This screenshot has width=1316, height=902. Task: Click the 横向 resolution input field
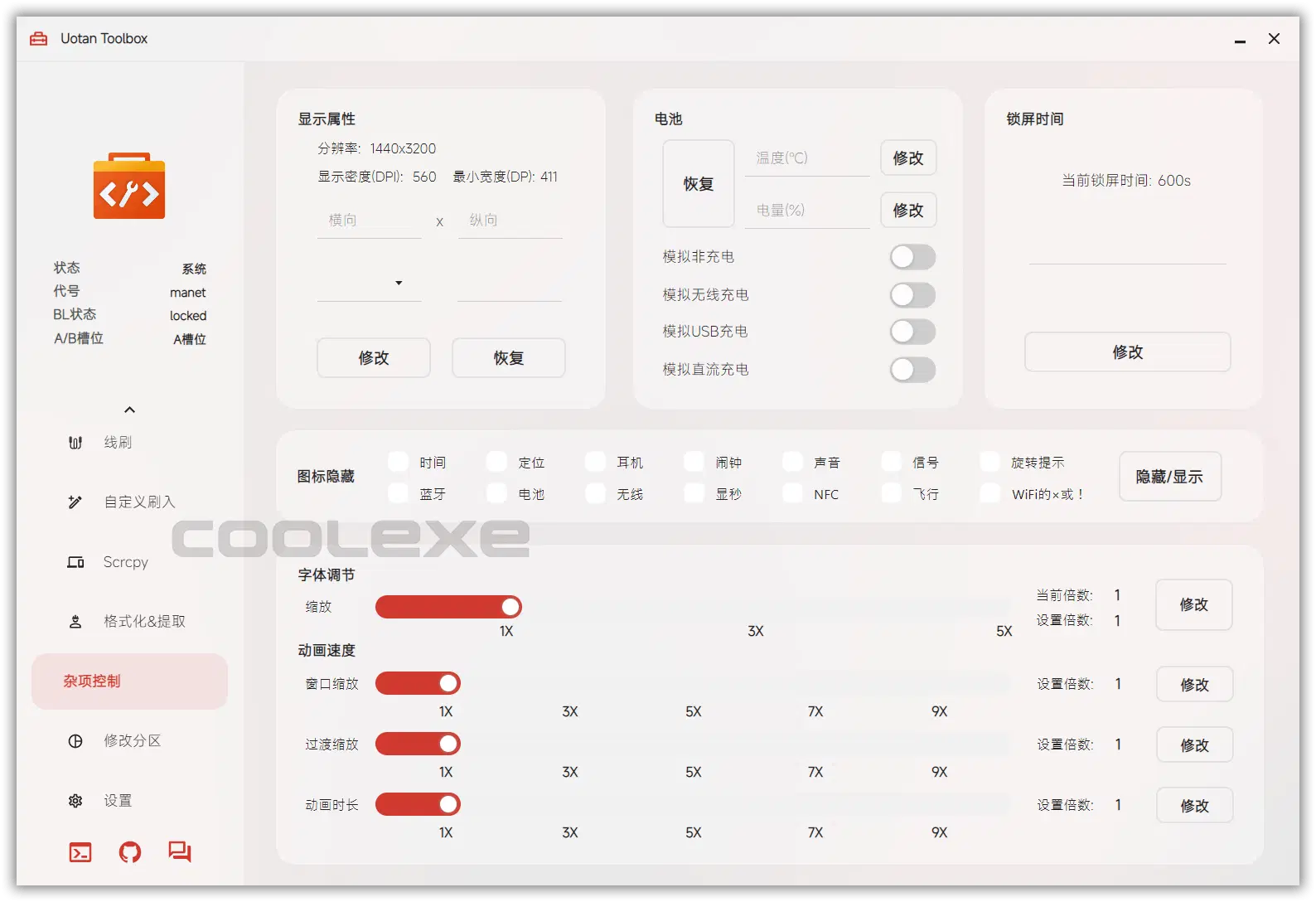370,221
